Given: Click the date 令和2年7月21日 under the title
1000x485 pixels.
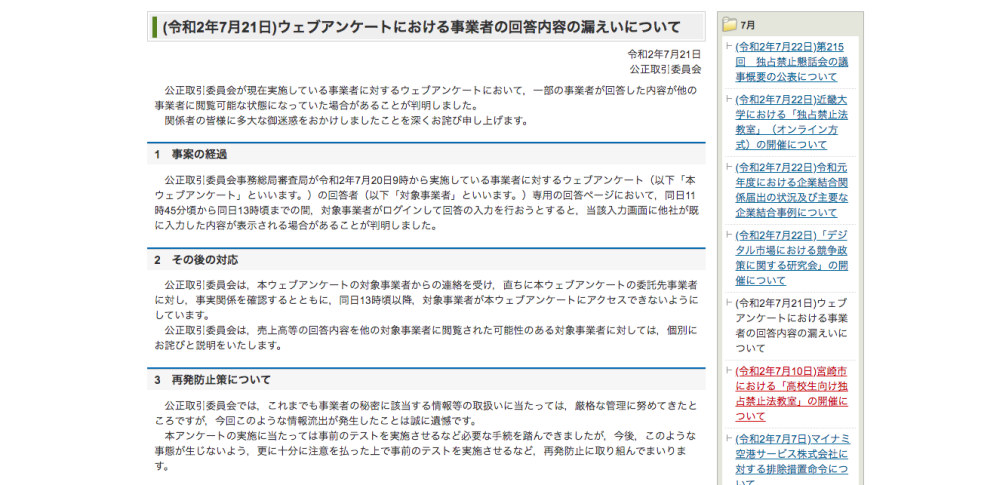Looking at the screenshot, I should tap(665, 54).
